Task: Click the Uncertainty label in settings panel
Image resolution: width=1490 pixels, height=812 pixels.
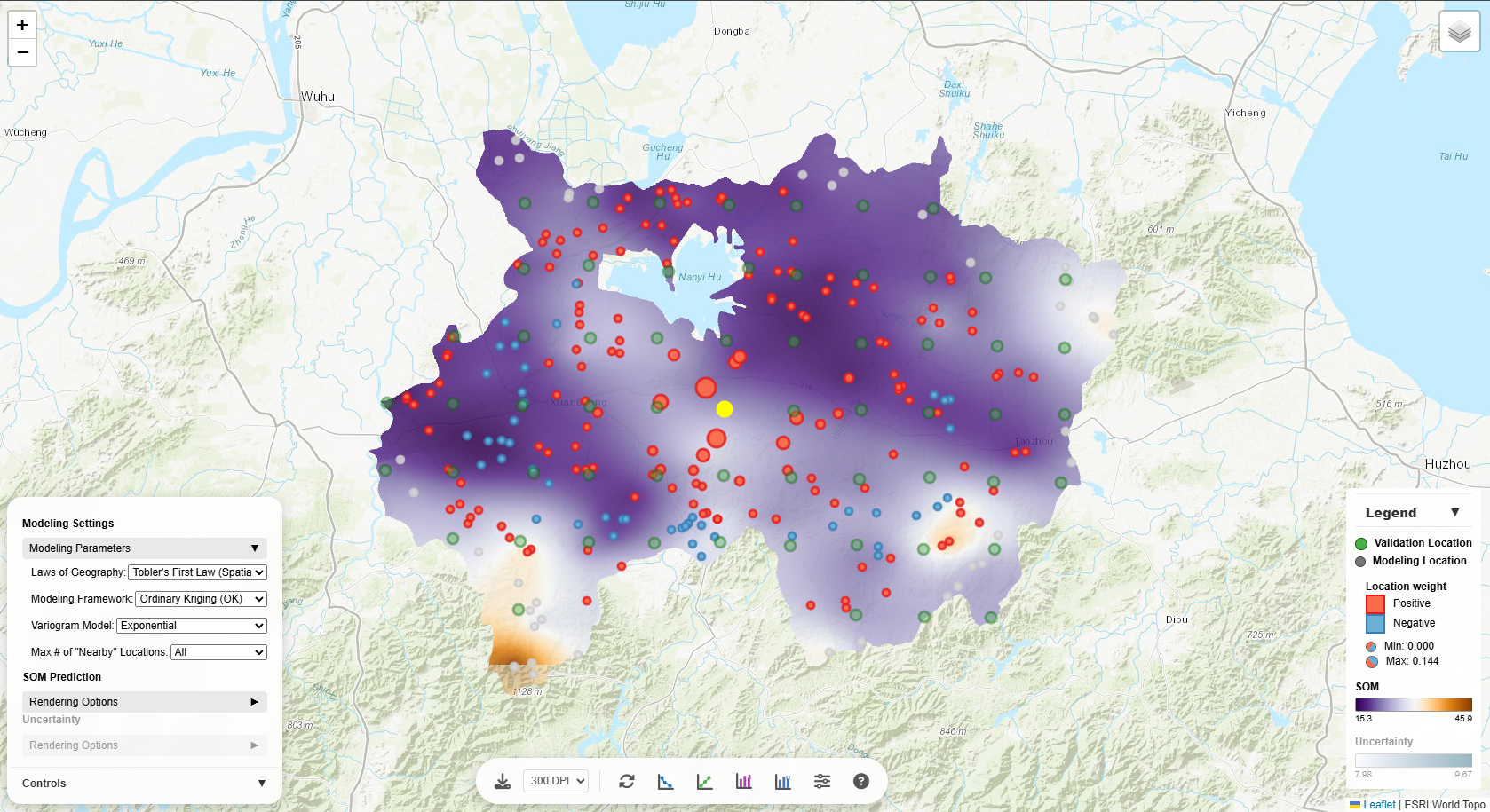Action: [x=52, y=720]
